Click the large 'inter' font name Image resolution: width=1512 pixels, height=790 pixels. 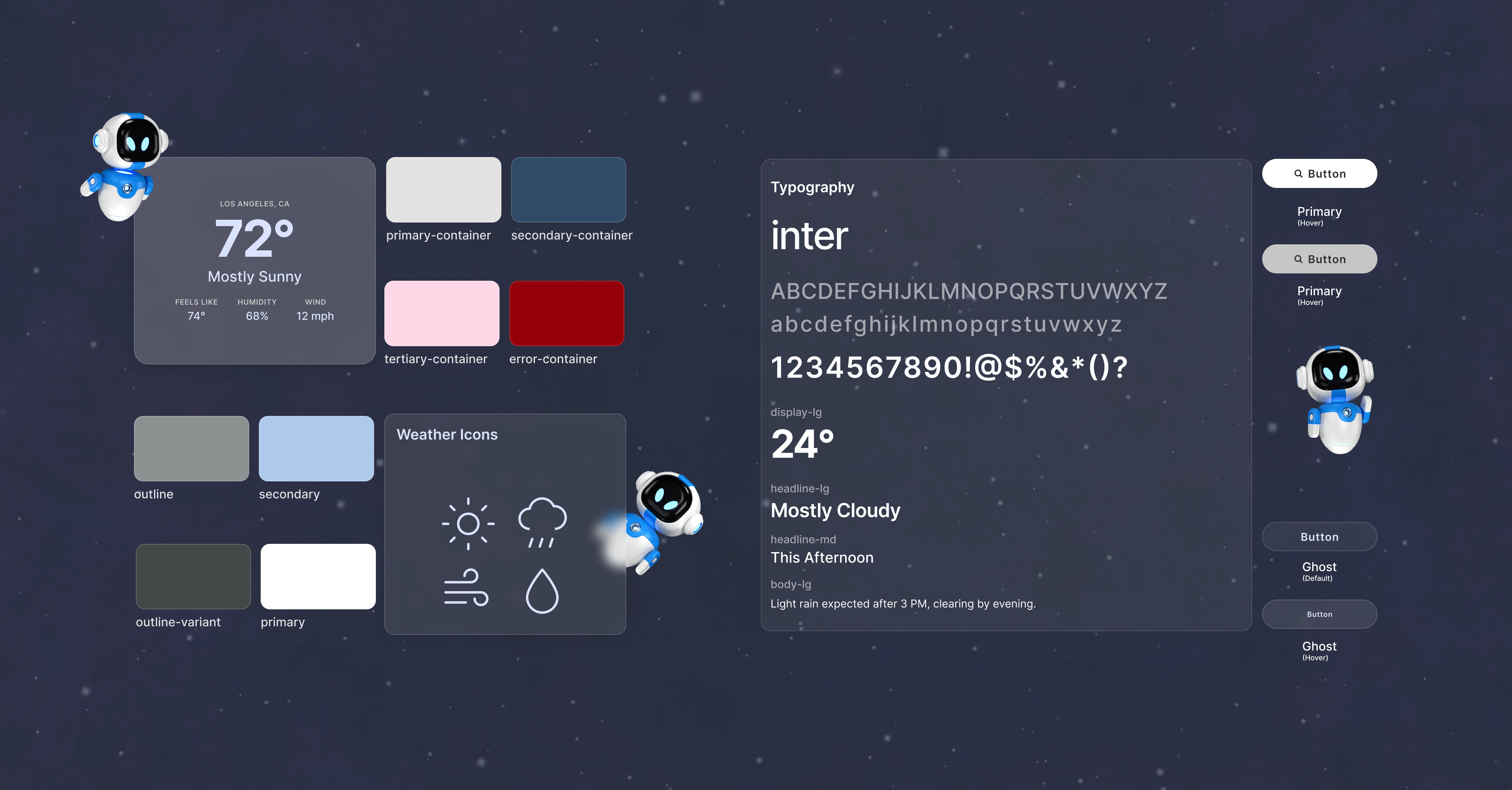pyautogui.click(x=809, y=235)
